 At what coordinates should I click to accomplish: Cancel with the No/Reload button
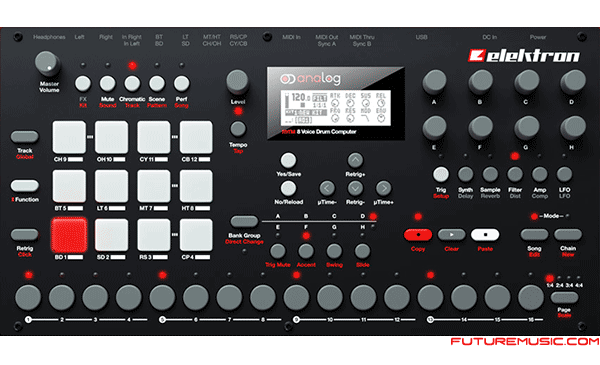[x=288, y=188]
